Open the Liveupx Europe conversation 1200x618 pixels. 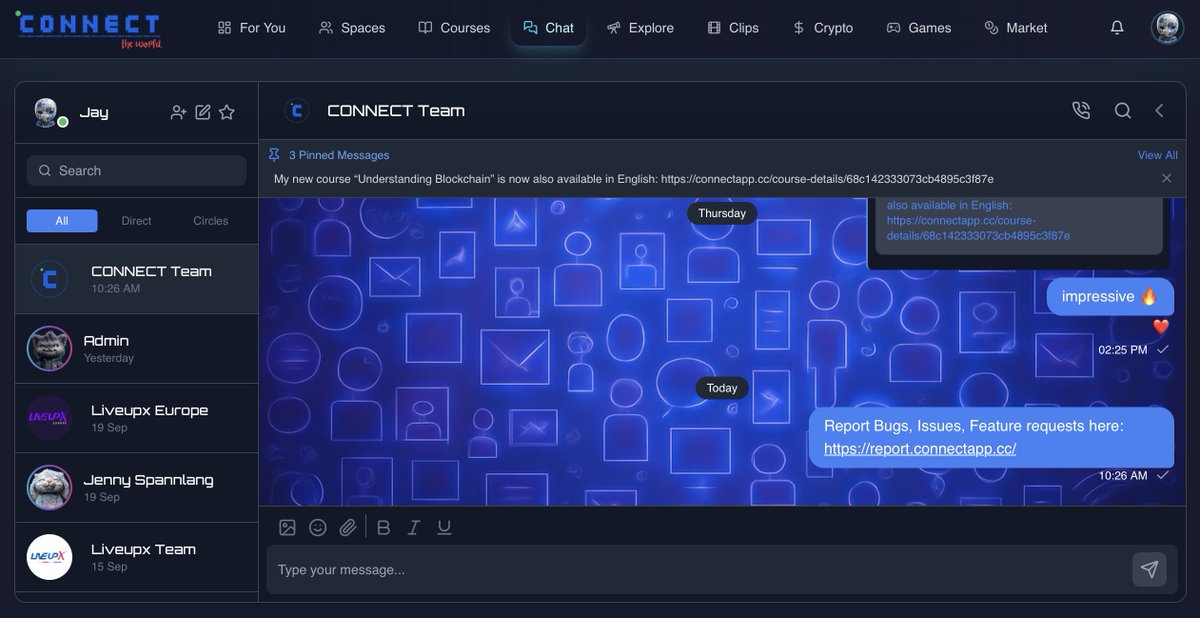(137, 418)
